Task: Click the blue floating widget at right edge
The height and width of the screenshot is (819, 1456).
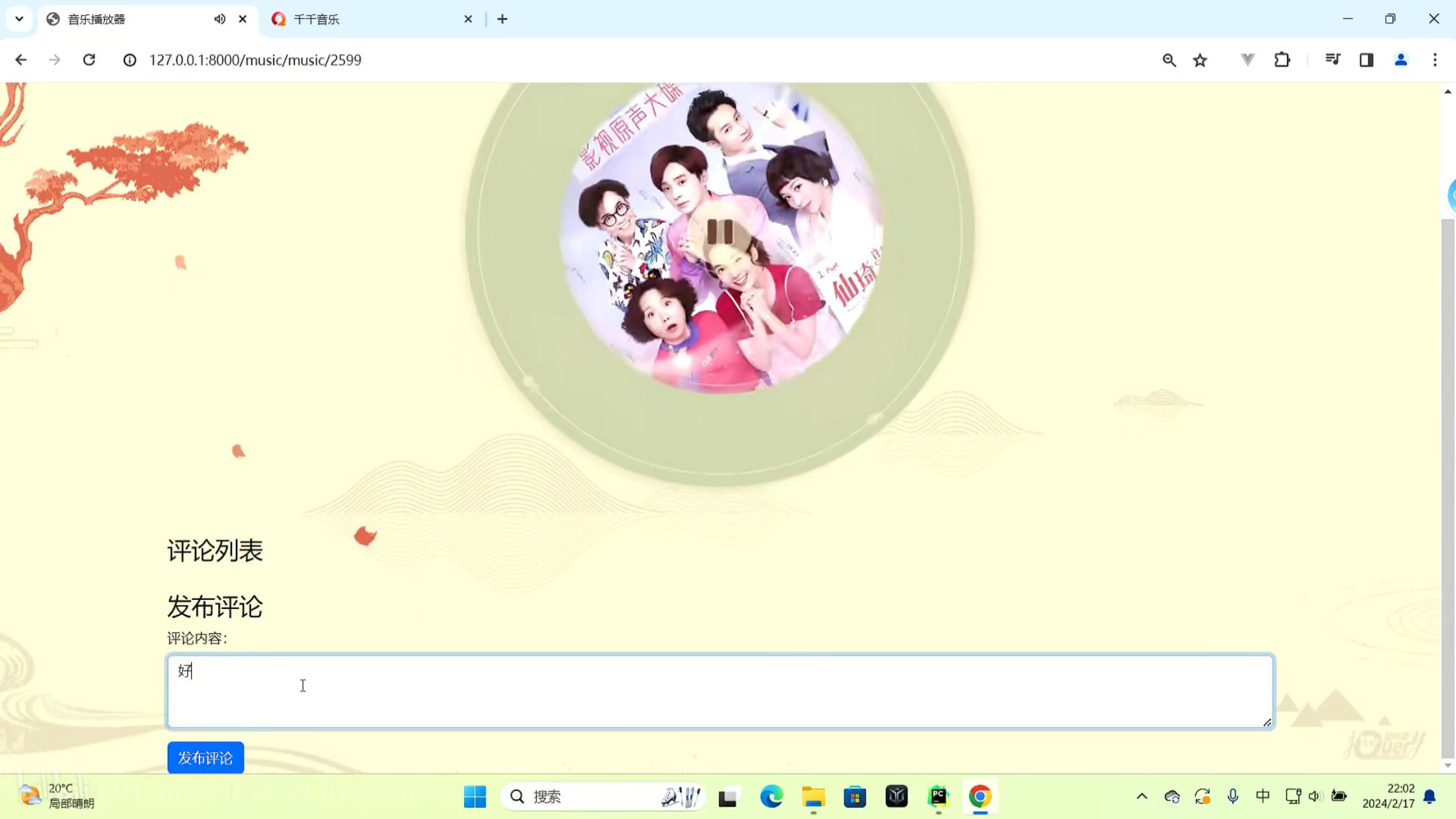Action: 1452,195
